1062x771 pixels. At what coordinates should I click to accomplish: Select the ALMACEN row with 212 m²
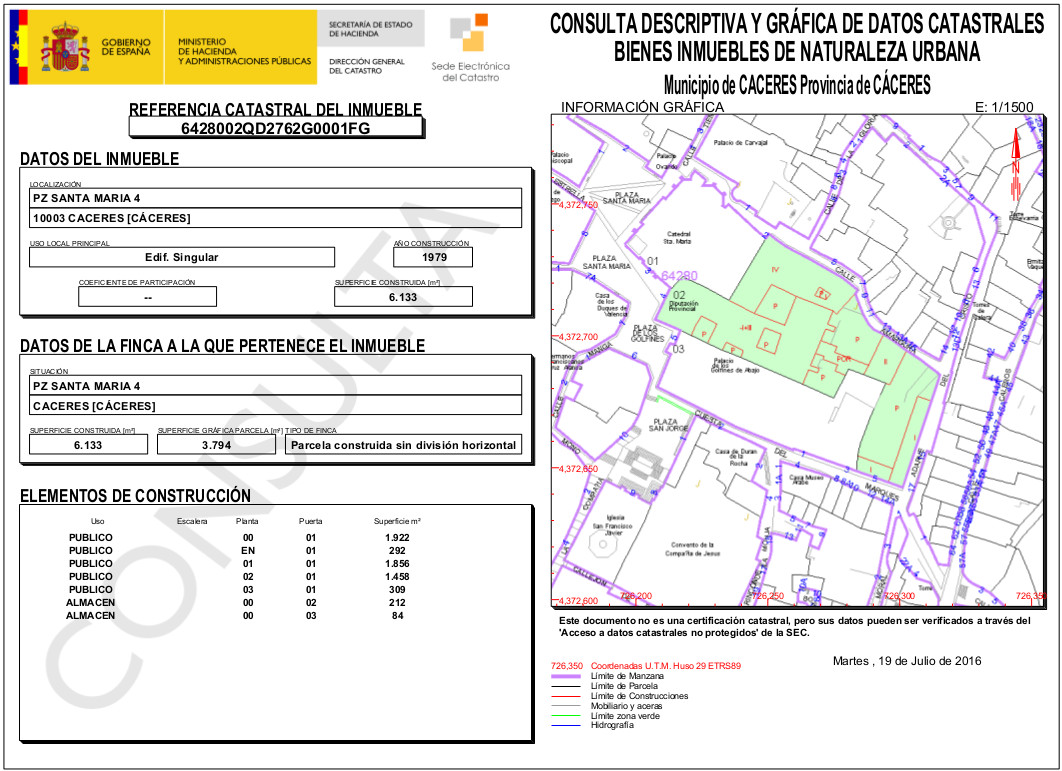pyautogui.click(x=240, y=603)
